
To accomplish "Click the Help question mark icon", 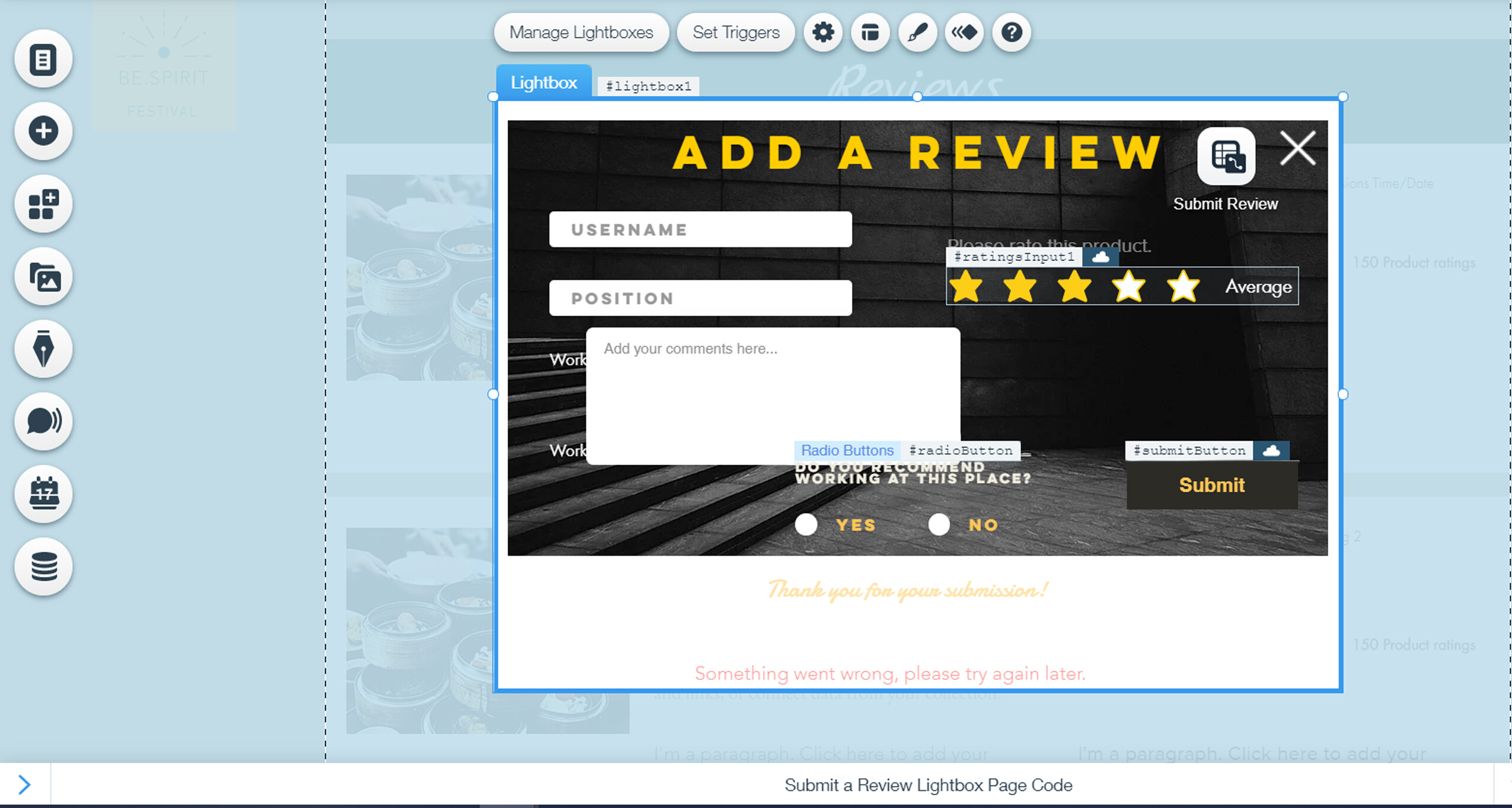I will (1012, 32).
